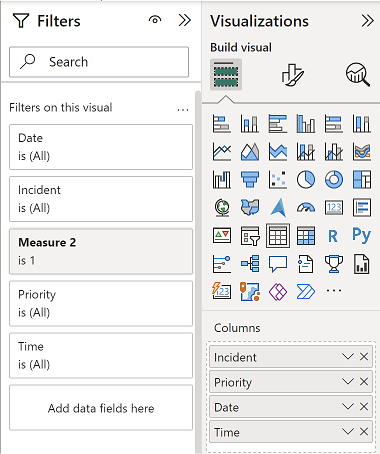Remove Incident from Columns
The image size is (380, 454).
pyautogui.click(x=364, y=357)
